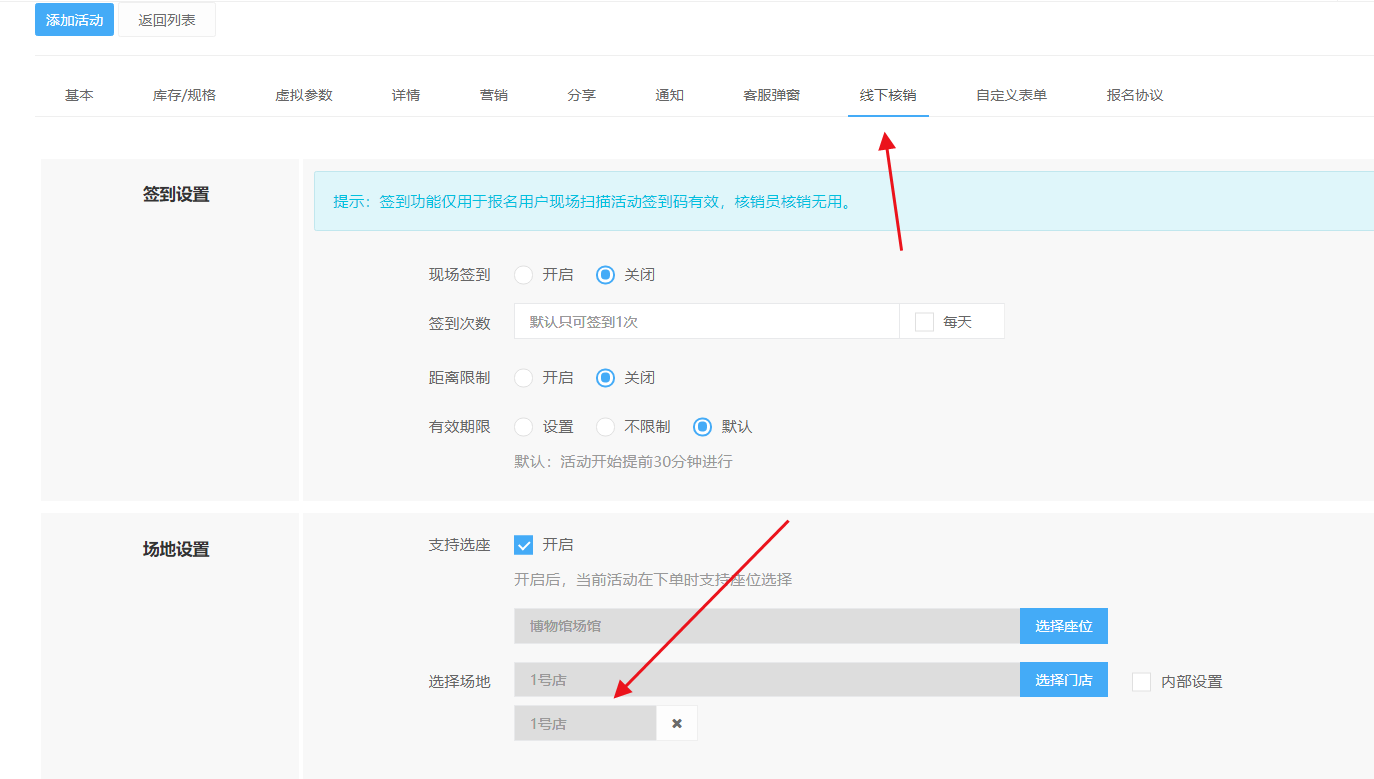This screenshot has height=779, width=1374.
Task: Click the selected 1号店 tag field
Action: pyautogui.click(x=585, y=723)
